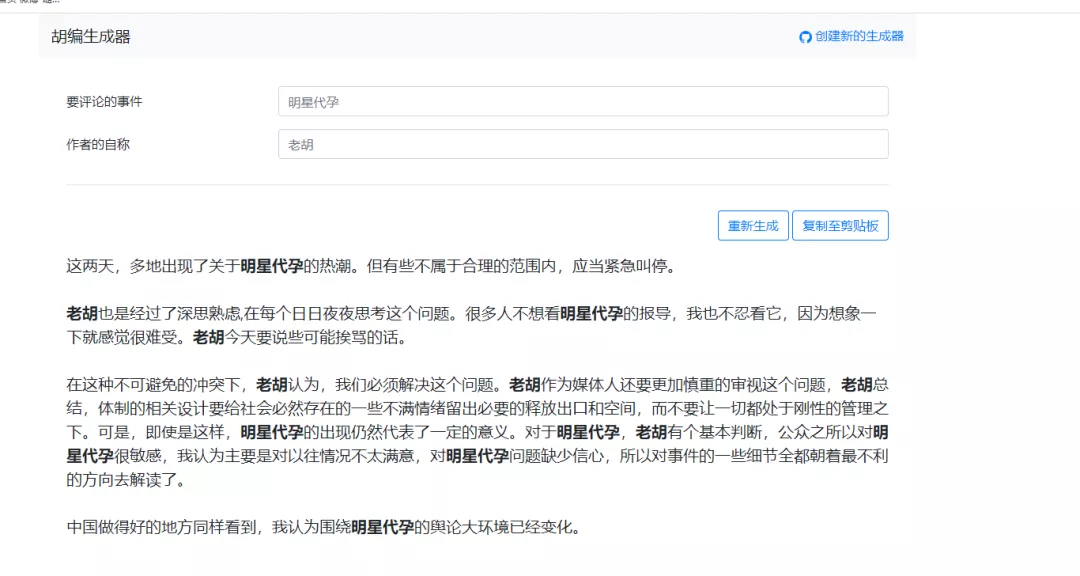Image resolution: width=1080 pixels, height=576 pixels.
Task: Click the paragraph starting 在这种不可避免的冲突下
Action: pos(477,432)
